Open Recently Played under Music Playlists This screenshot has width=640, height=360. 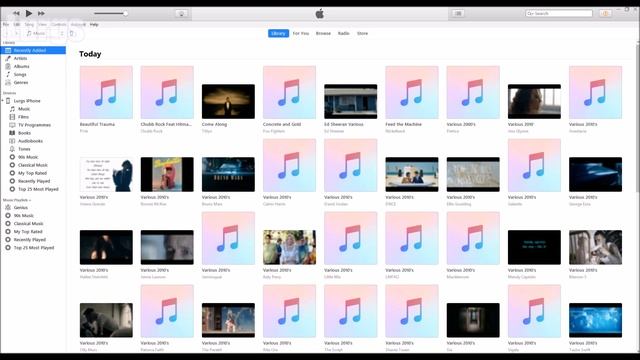(33, 240)
